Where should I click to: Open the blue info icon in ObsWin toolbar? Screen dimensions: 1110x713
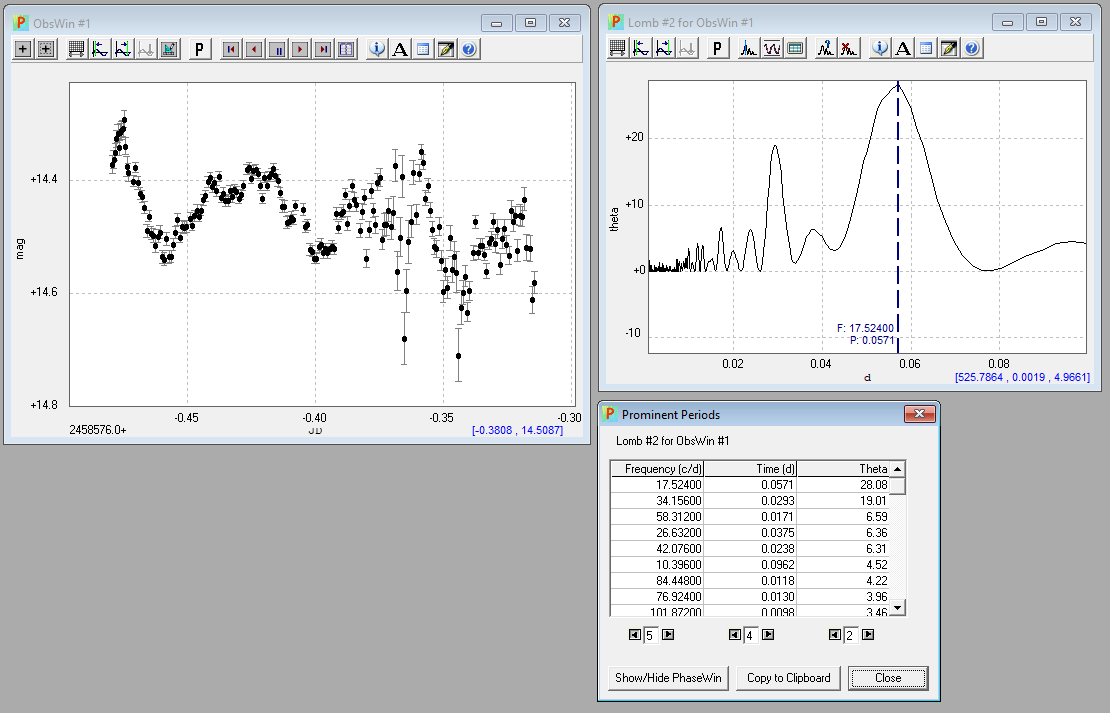coord(377,49)
